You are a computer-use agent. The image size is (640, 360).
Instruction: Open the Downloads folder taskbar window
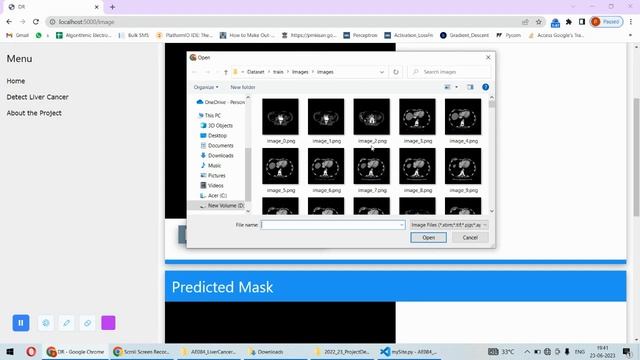pyautogui.click(x=267, y=351)
